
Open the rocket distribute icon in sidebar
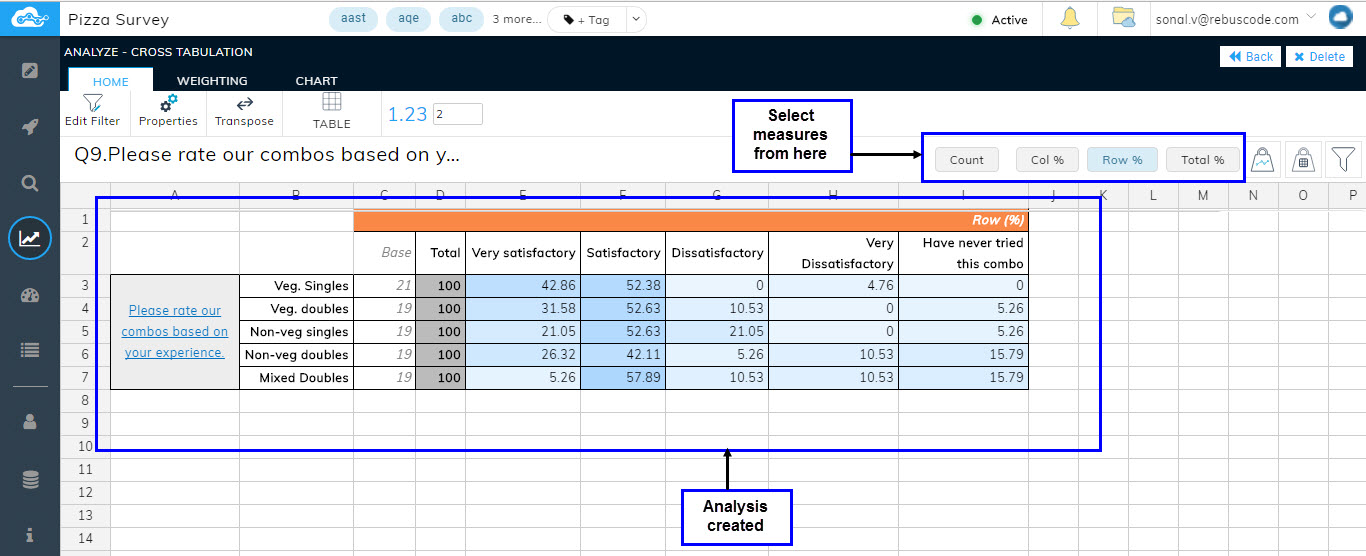point(30,127)
